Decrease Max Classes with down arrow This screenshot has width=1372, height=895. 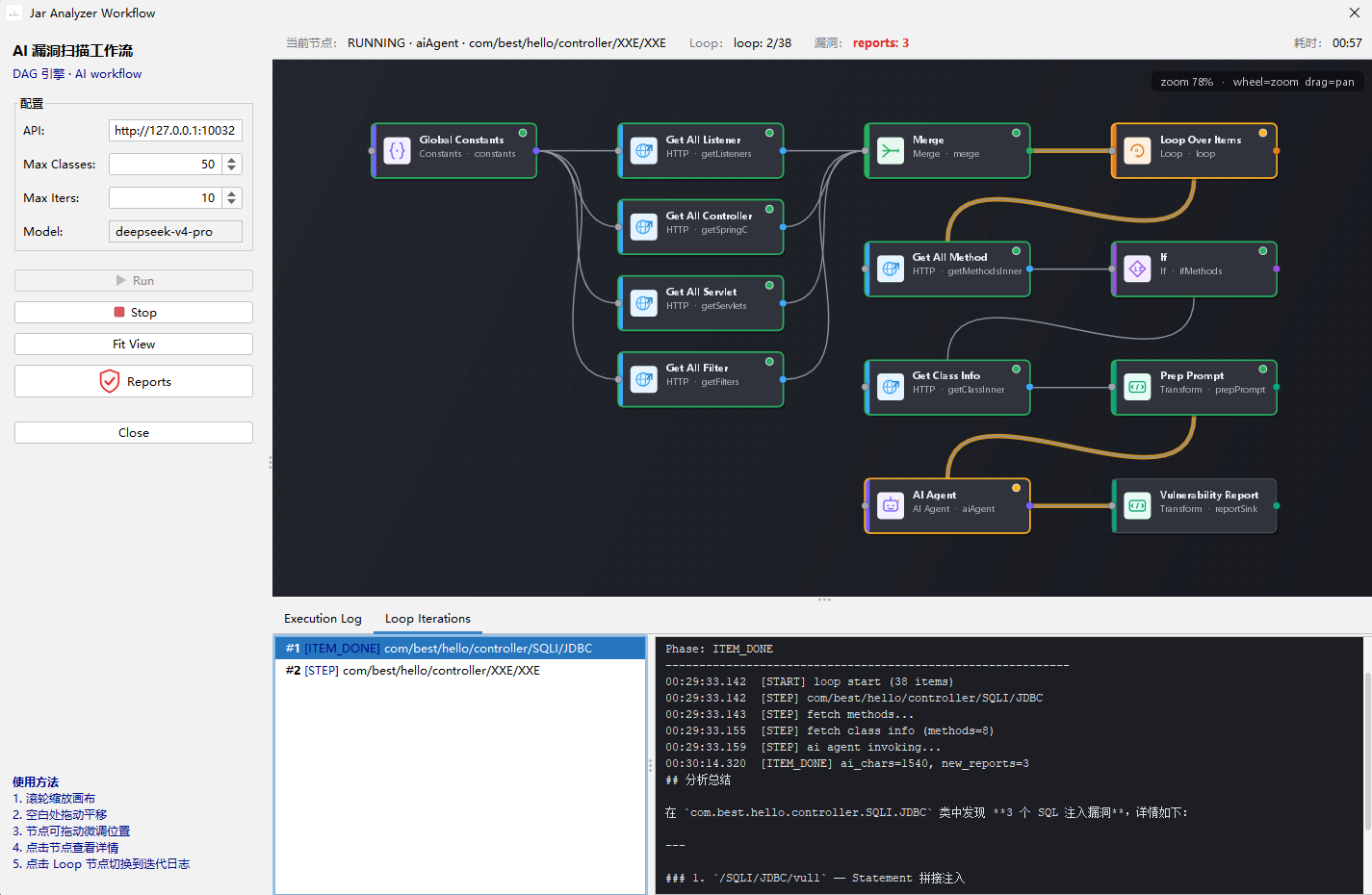[231, 169]
